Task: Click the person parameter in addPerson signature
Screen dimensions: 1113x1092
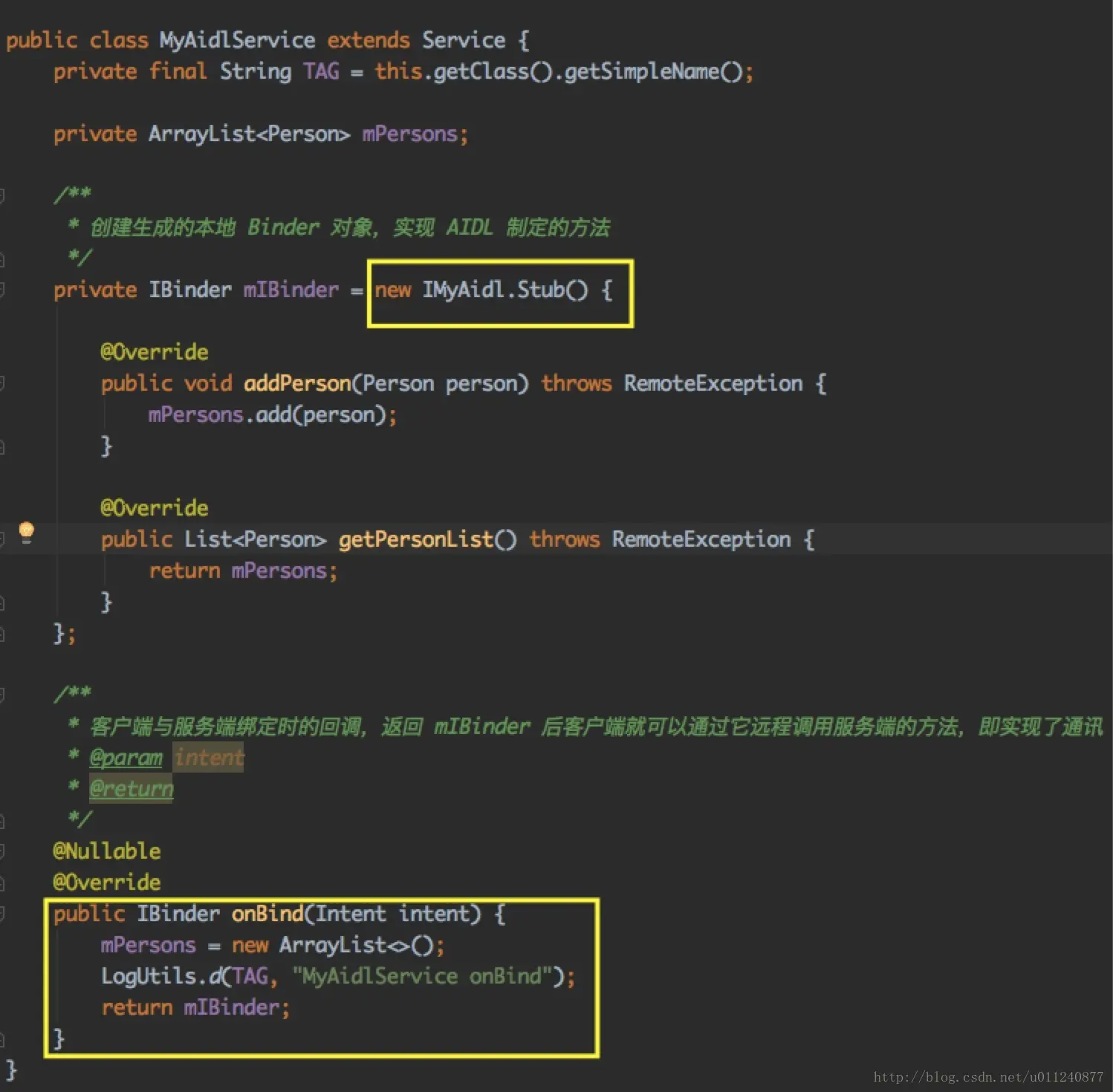Action: point(481,383)
